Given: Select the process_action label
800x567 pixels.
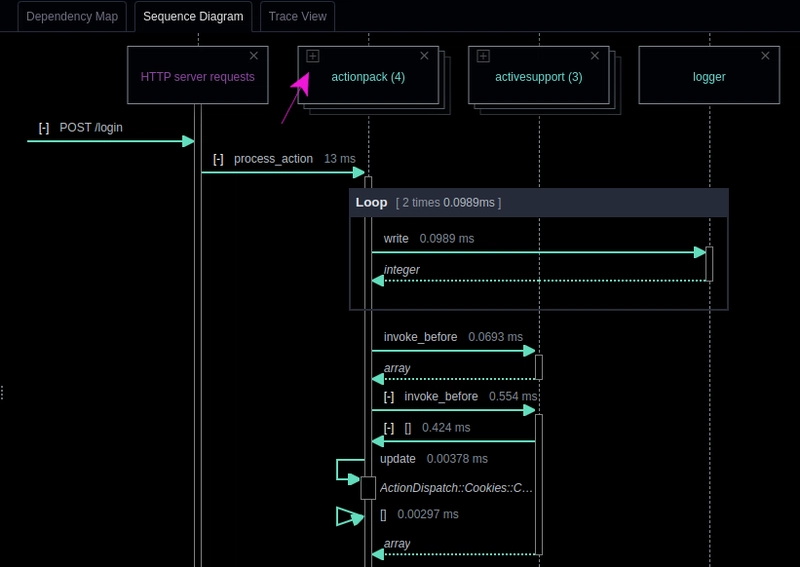Looking at the screenshot, I should (x=273, y=159).
